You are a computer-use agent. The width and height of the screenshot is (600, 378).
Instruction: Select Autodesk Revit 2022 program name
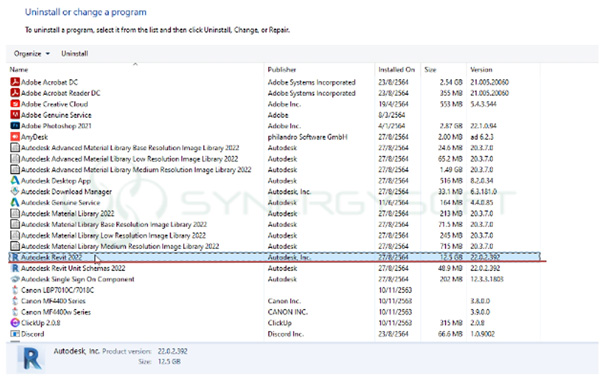51,257
